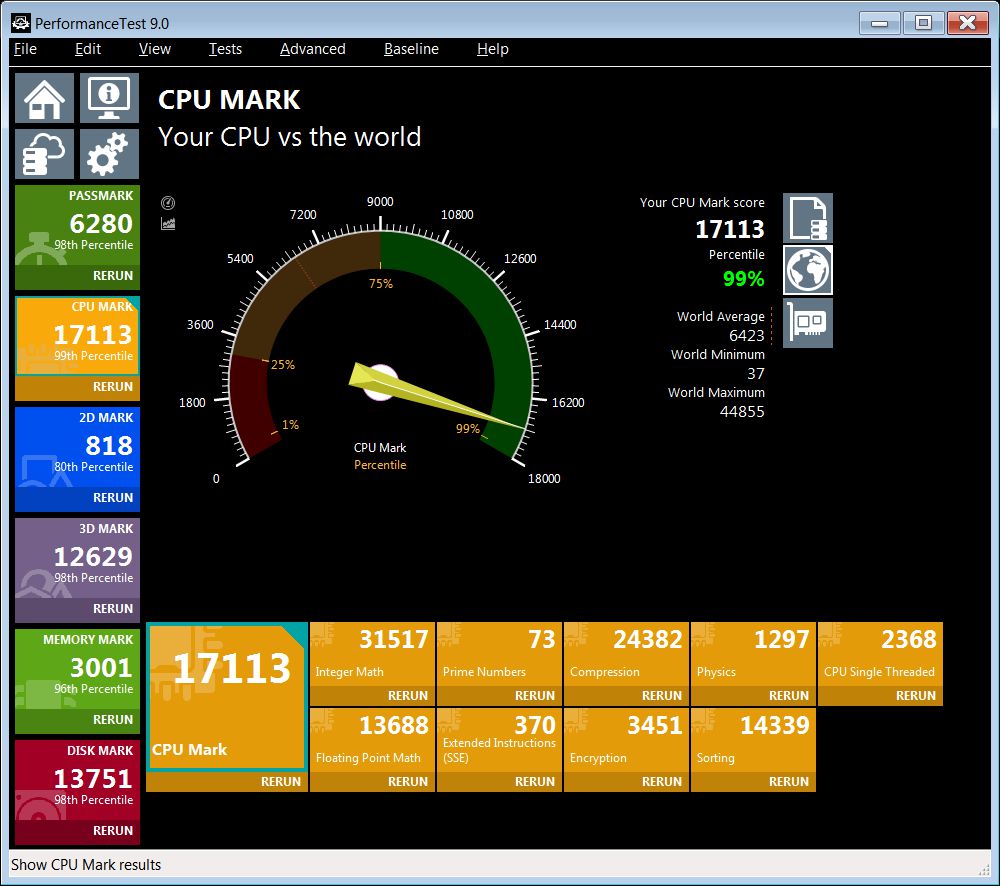Open the cloud baseline manager icon
The height and width of the screenshot is (886, 1000).
(x=45, y=154)
